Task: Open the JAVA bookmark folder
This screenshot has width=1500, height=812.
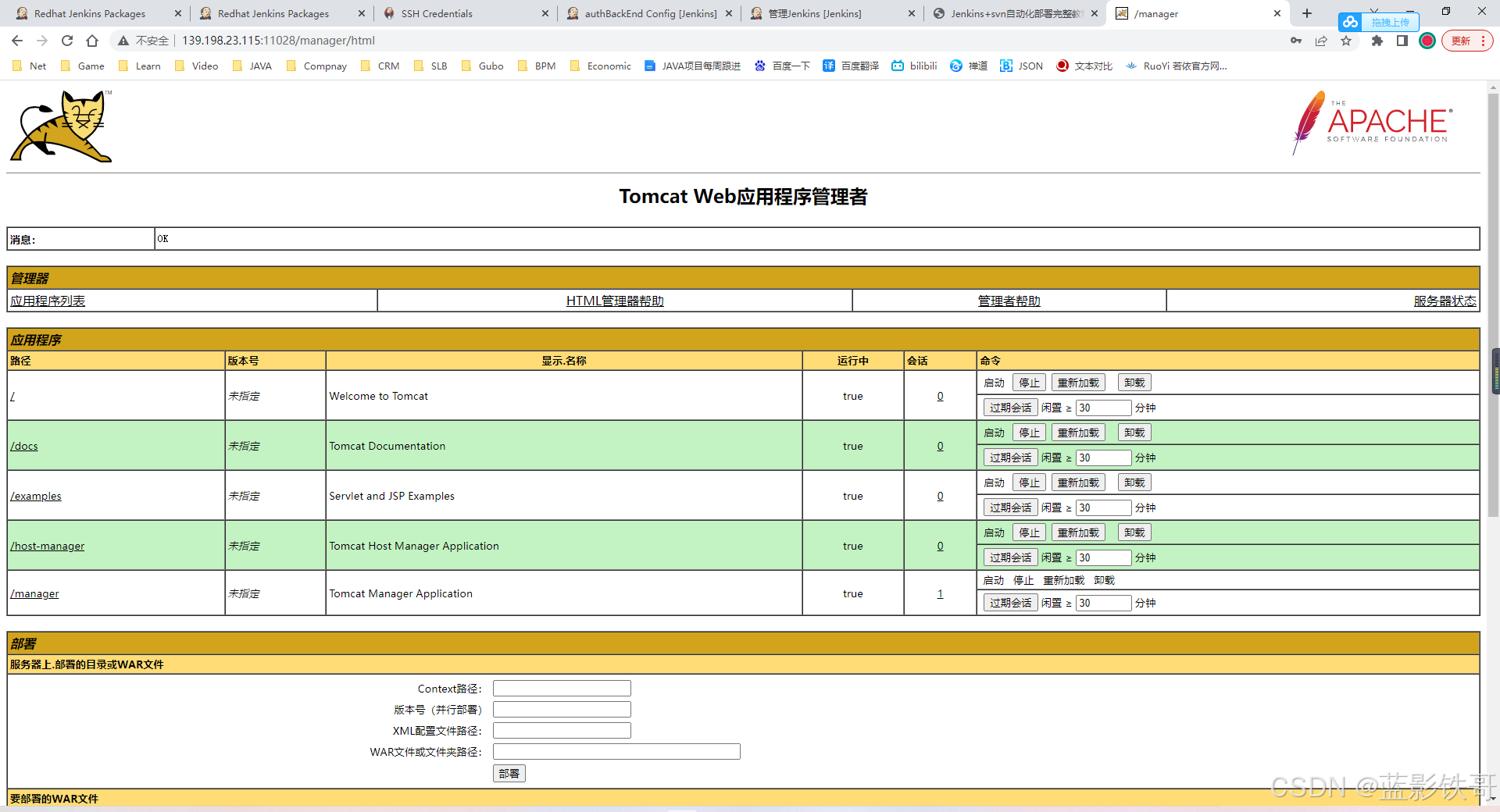Action: (x=252, y=66)
